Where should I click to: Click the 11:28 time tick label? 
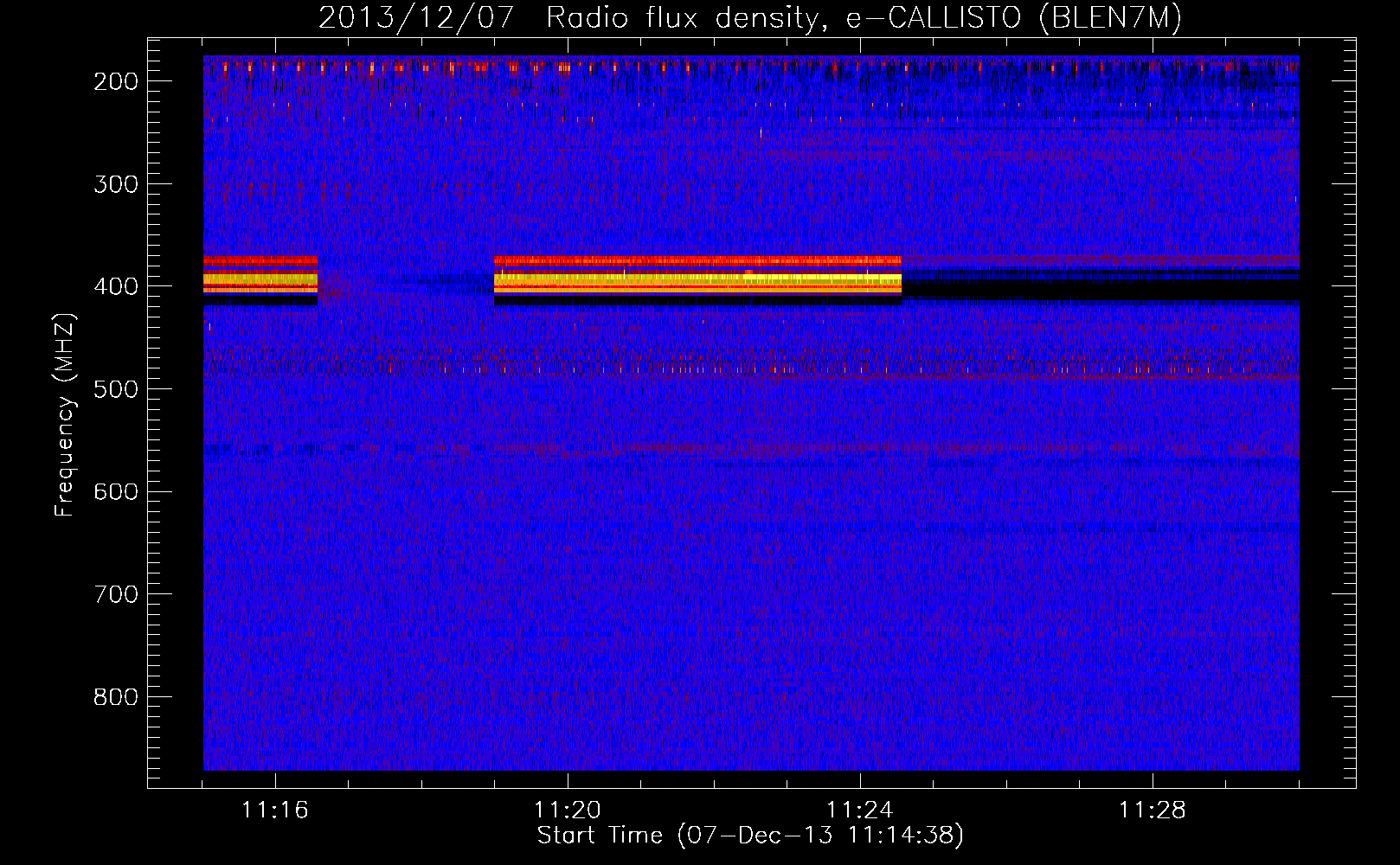pos(1153,811)
